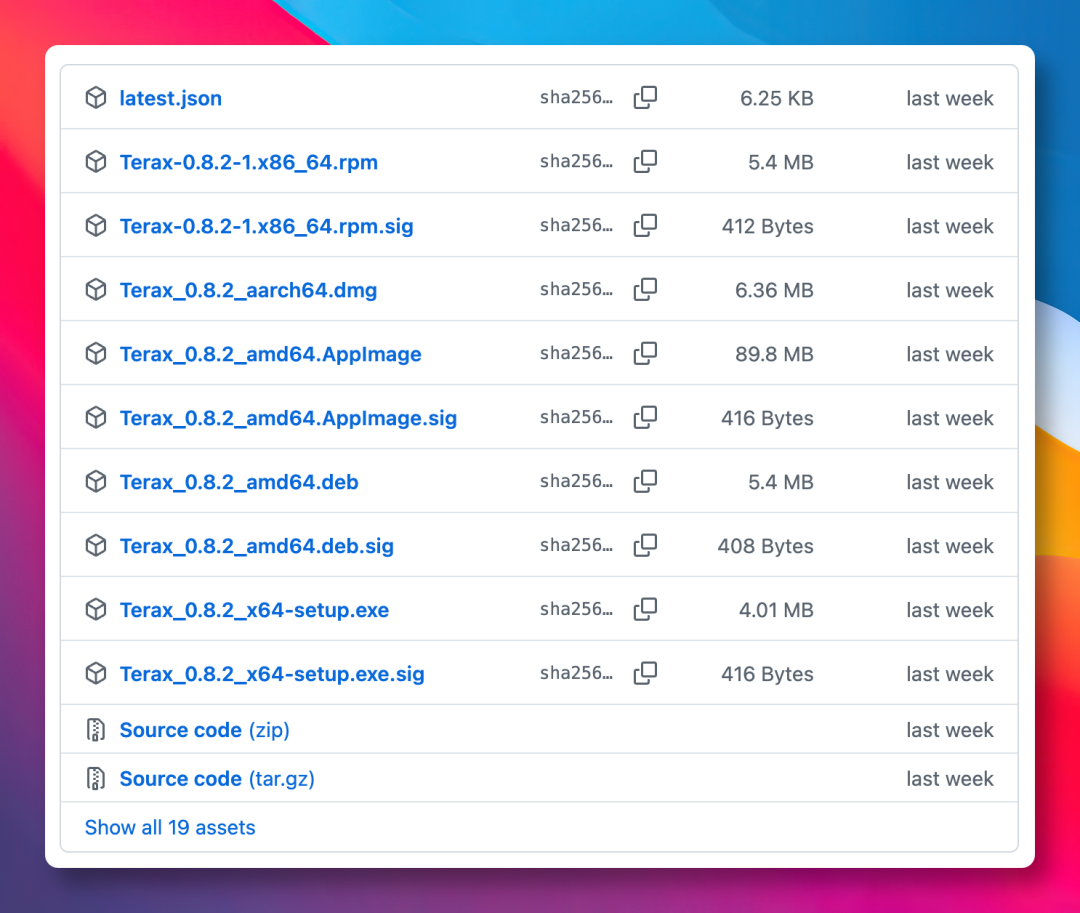Click package icon beside latest.json
1080x913 pixels.
96,98
